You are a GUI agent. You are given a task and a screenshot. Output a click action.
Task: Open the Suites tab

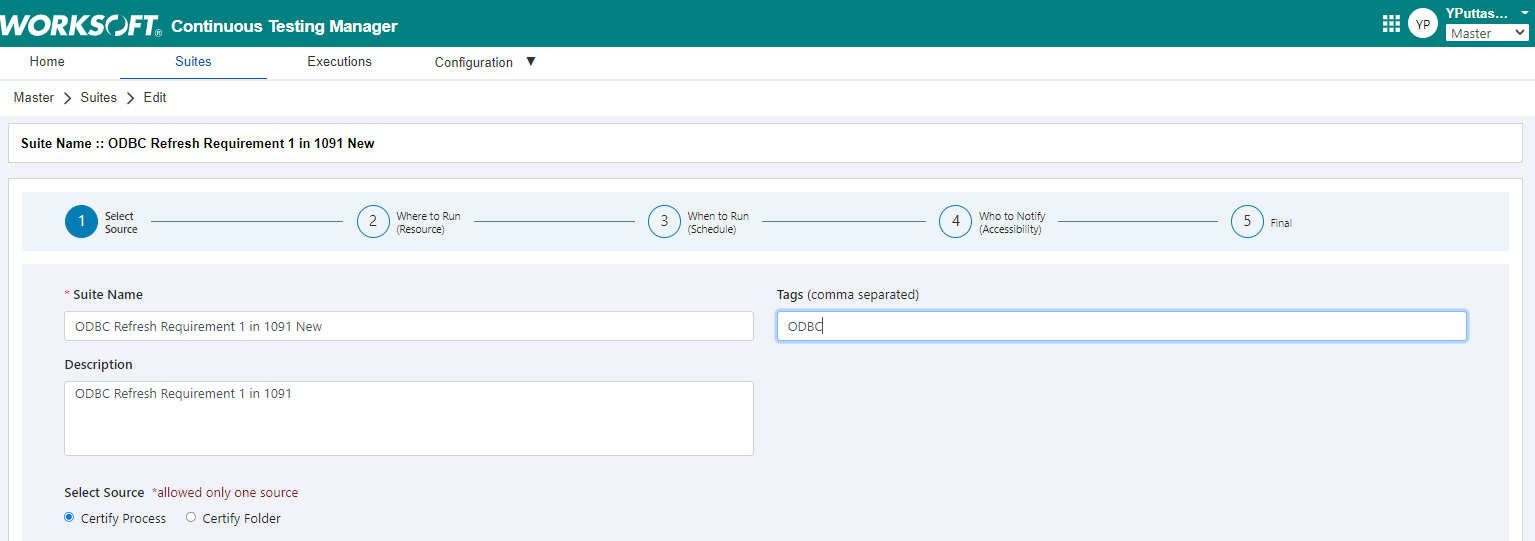point(193,62)
